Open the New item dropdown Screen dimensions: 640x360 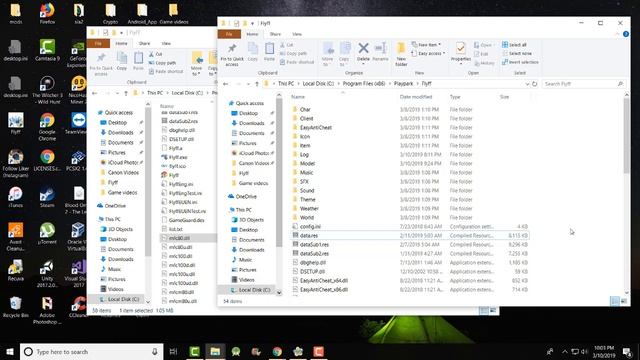click(426, 44)
